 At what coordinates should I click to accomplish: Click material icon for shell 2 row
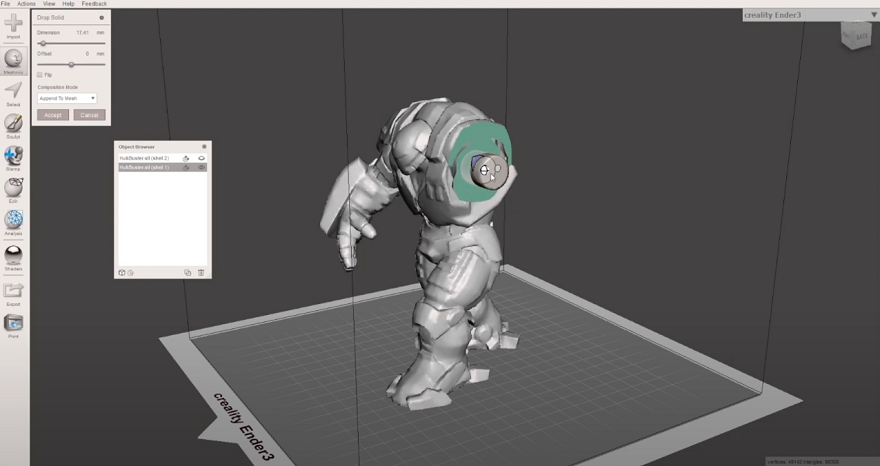tap(186, 158)
